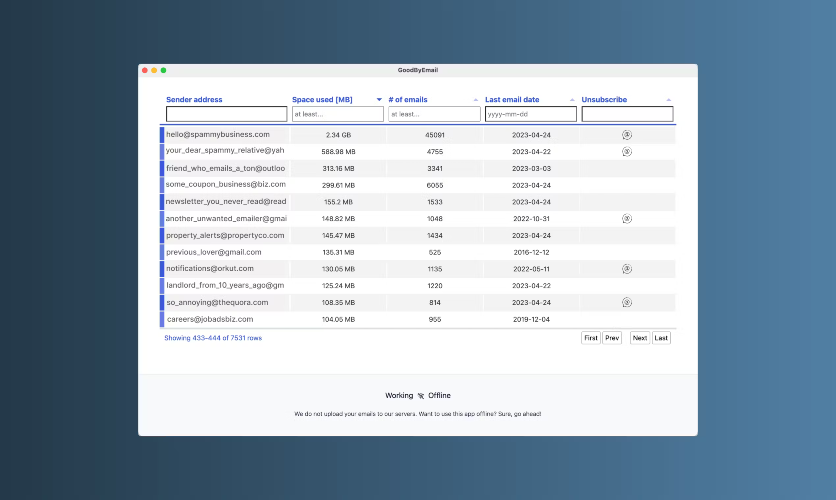Click sort arrow in Unsubscribe column header
Screen dimensions: 836x500
pyautogui.click(x=669, y=100)
